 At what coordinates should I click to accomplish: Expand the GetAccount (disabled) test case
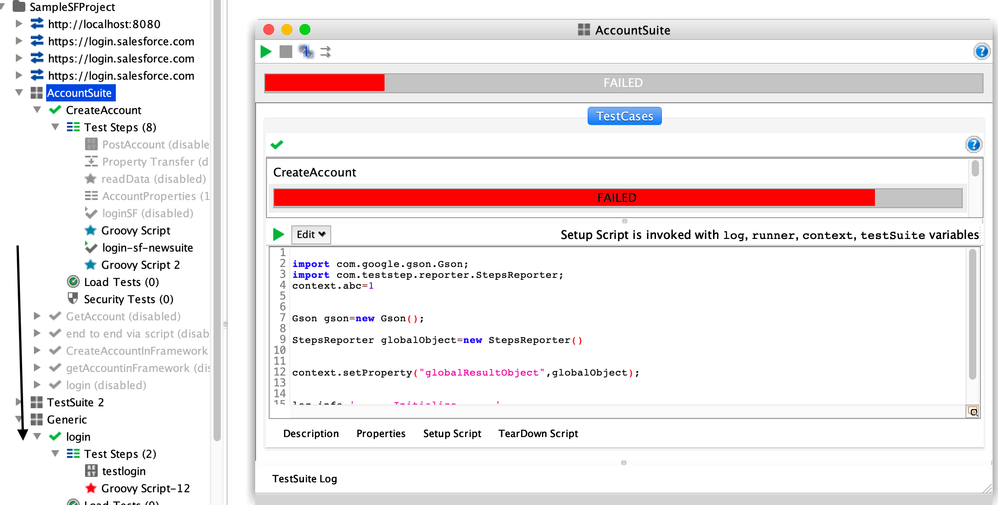tap(38, 316)
